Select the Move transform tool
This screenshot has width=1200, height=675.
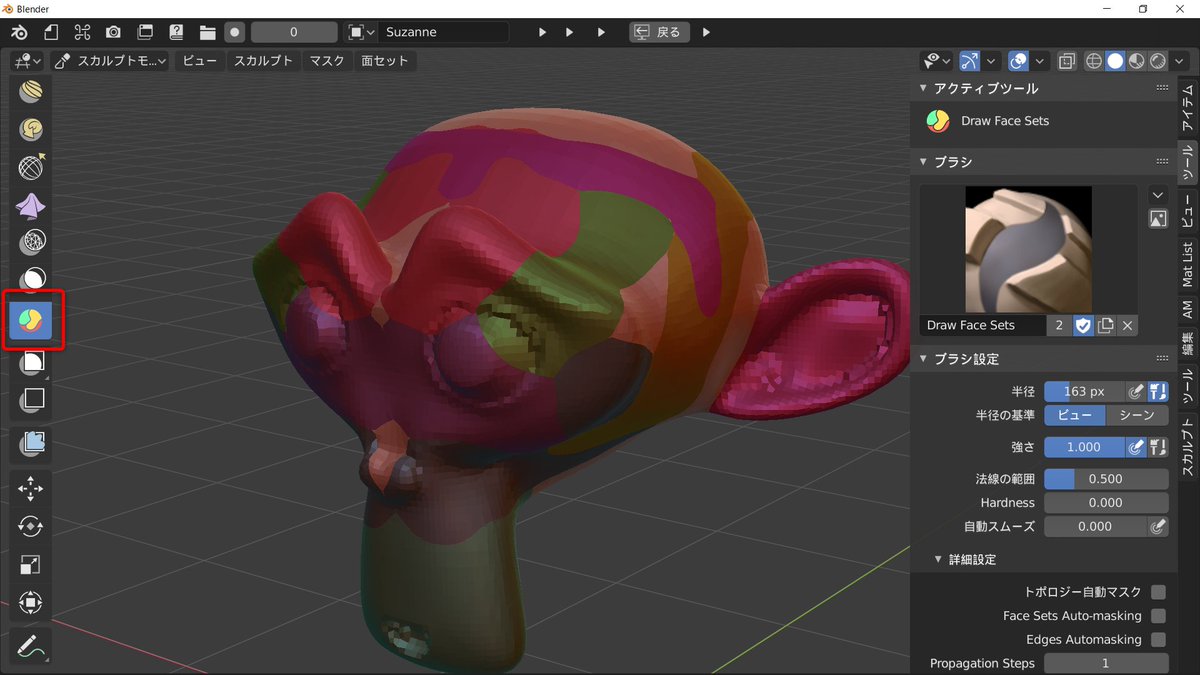pyautogui.click(x=32, y=488)
